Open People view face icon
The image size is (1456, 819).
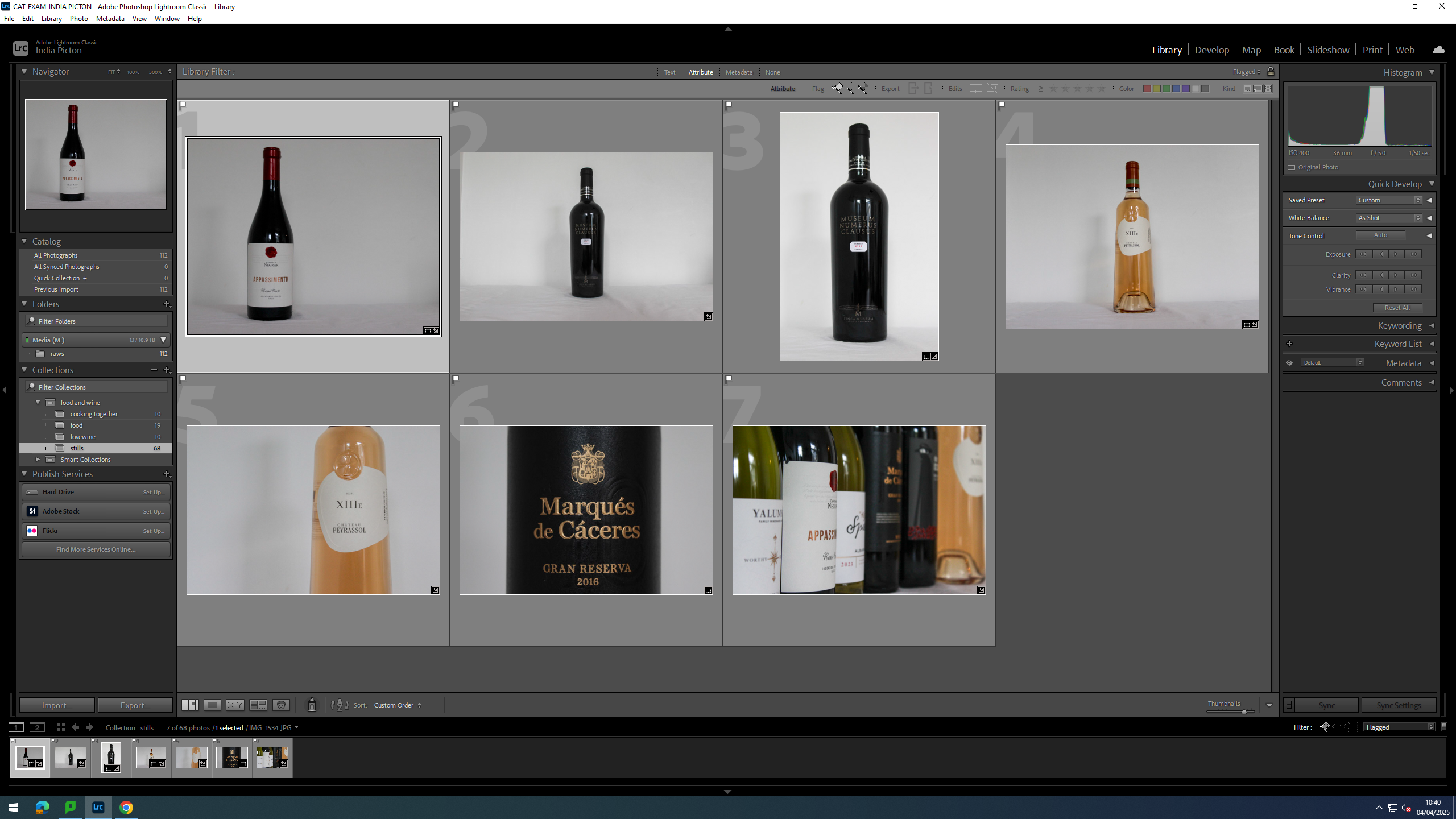click(x=281, y=705)
